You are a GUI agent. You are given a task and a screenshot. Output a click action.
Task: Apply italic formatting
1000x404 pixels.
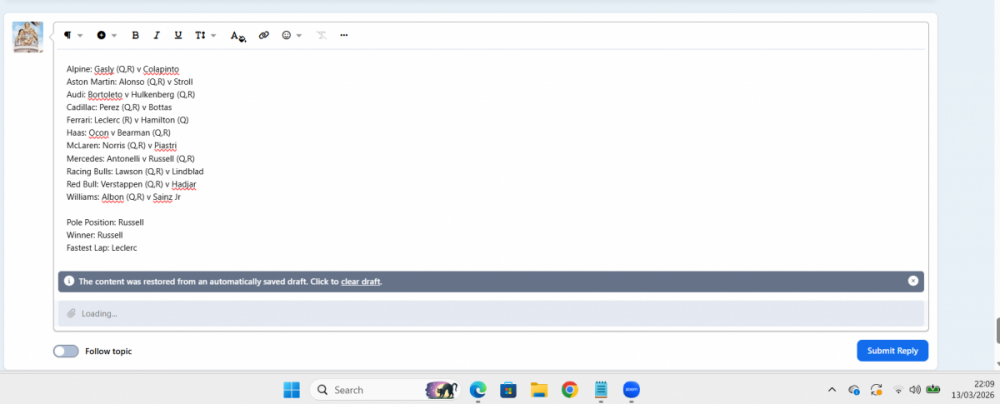[x=156, y=35]
